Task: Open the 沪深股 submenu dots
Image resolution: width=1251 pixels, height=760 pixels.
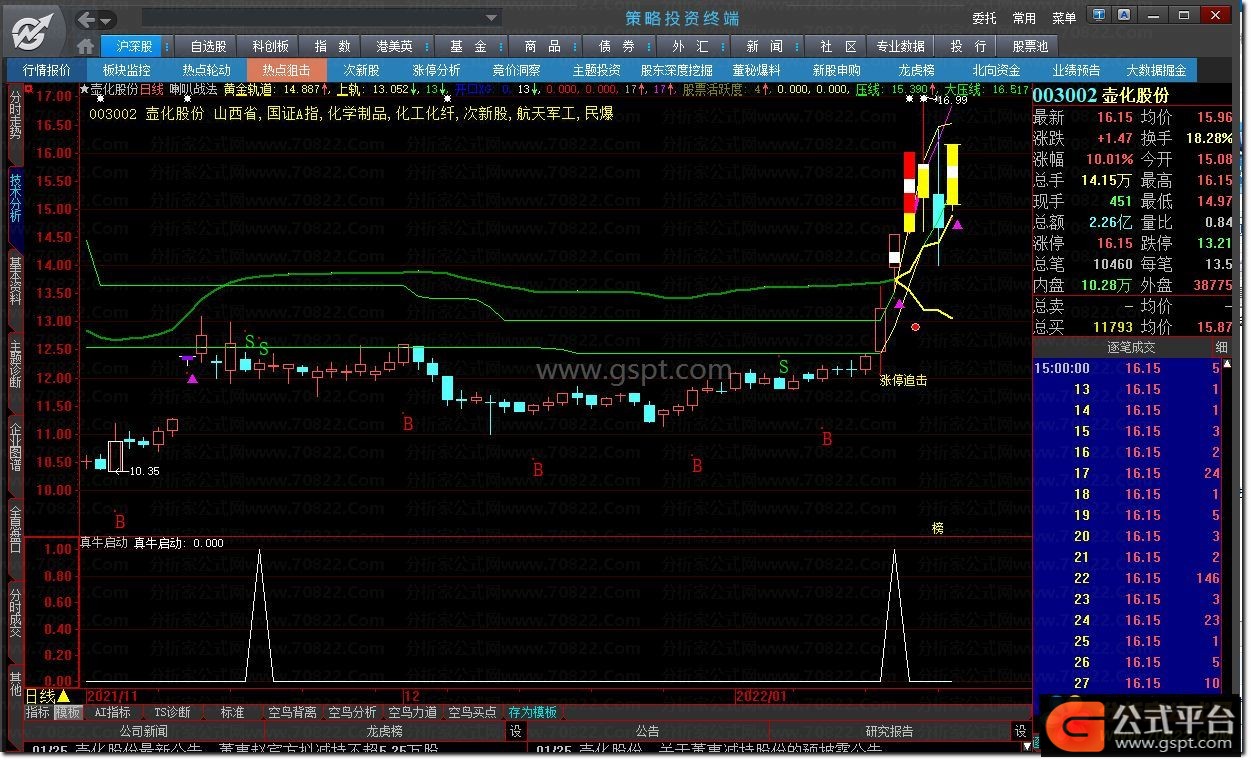Action: 167,47
